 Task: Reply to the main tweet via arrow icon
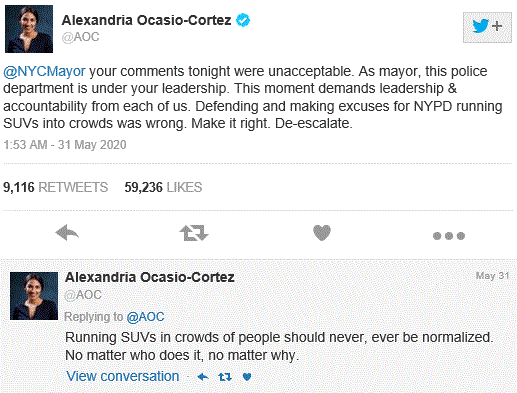point(67,232)
